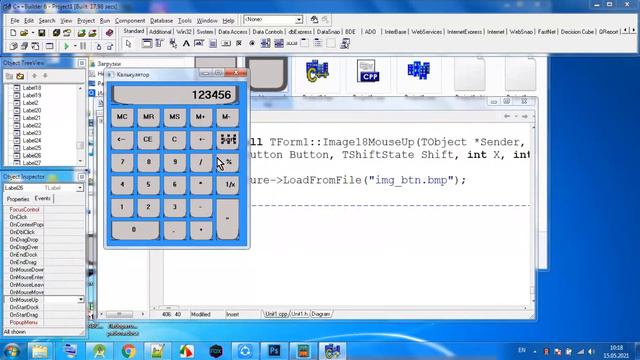640x360 pixels.
Task: Click the Save All toolbar icon
Action: [56, 33]
